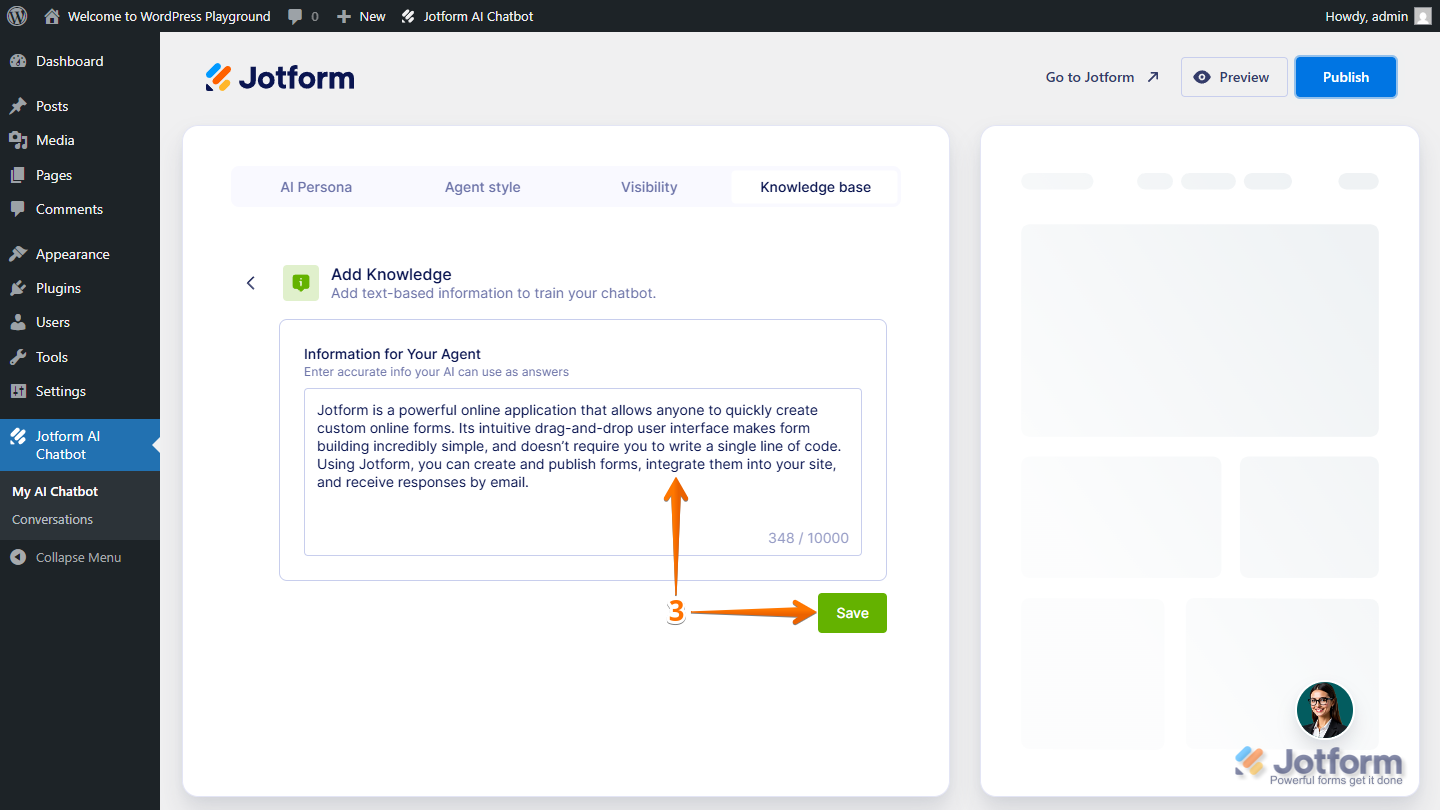Open the Pages menu item
The image size is (1440, 810).
tap(80, 175)
